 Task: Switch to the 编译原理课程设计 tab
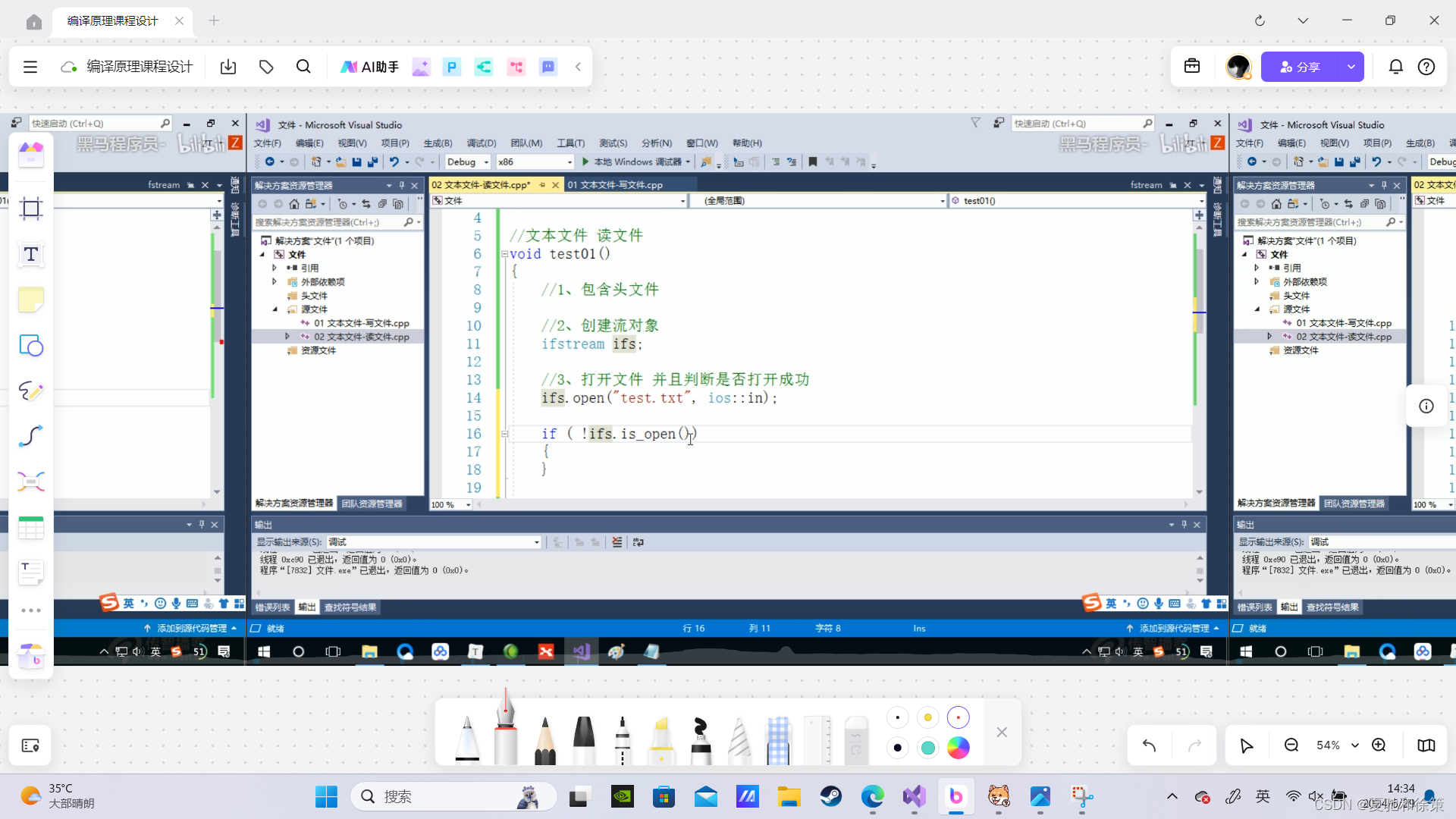click(113, 20)
